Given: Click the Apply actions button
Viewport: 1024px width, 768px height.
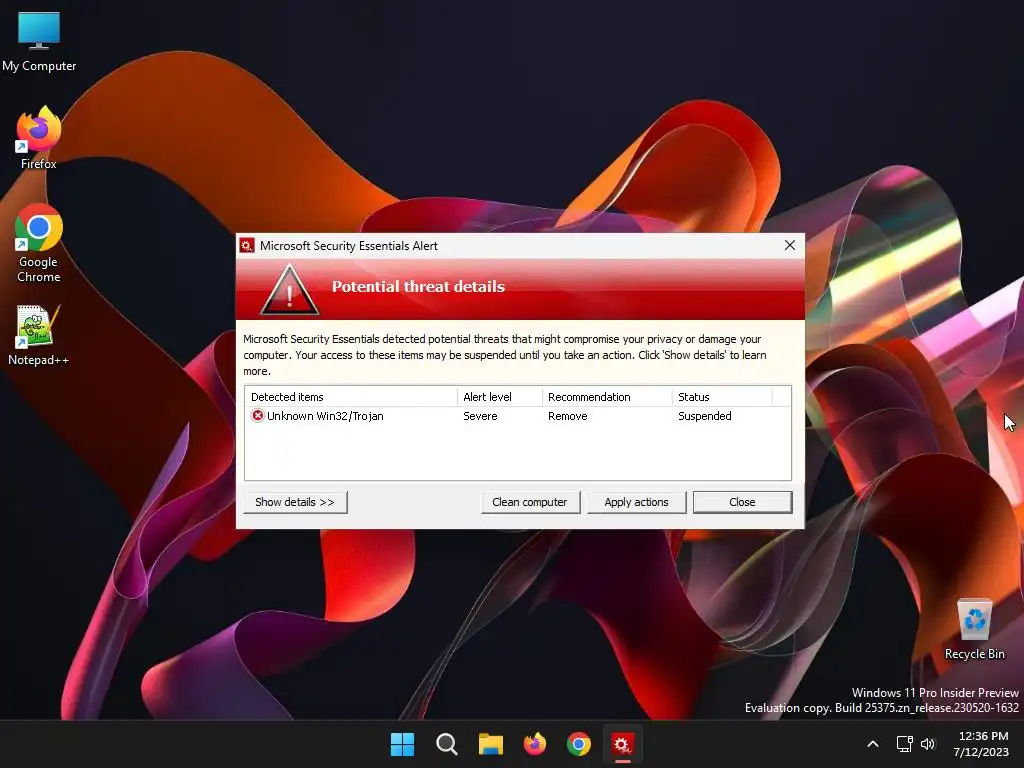Looking at the screenshot, I should [637, 502].
